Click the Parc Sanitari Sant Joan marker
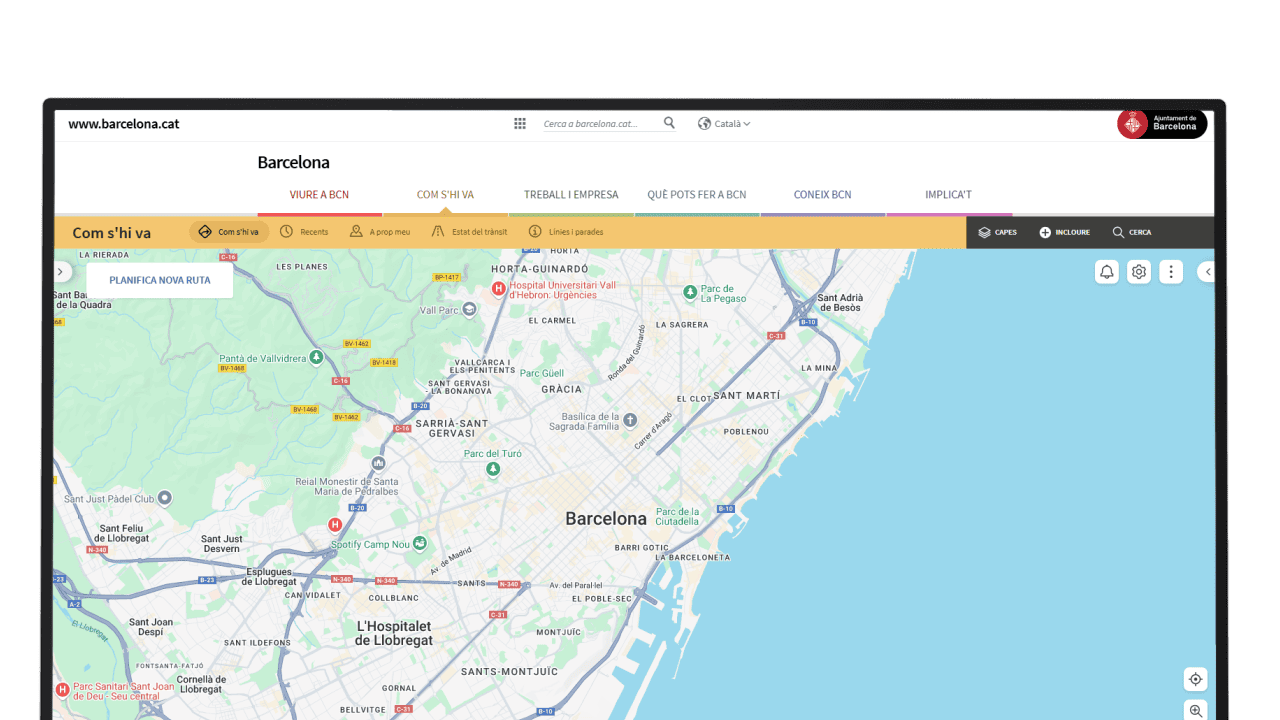 (62, 689)
